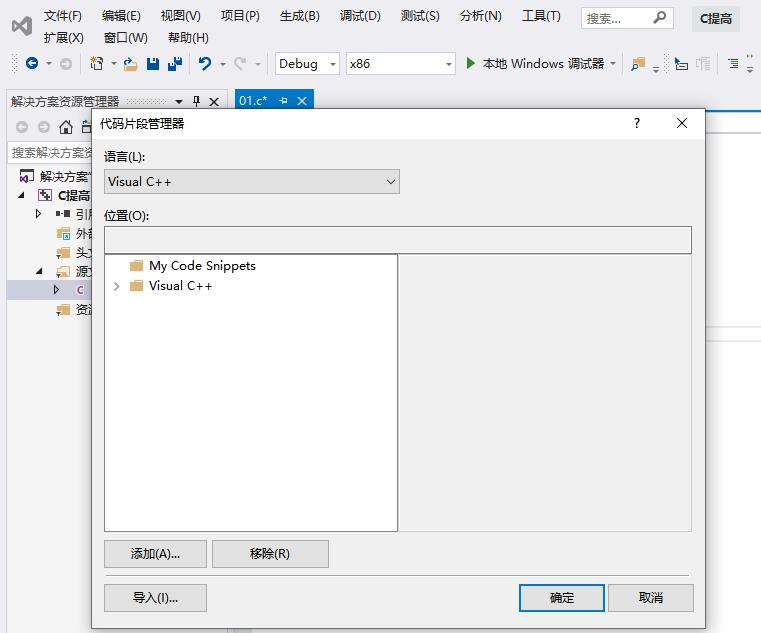
Task: Open the 编辑(E) menu
Action: click(121, 16)
